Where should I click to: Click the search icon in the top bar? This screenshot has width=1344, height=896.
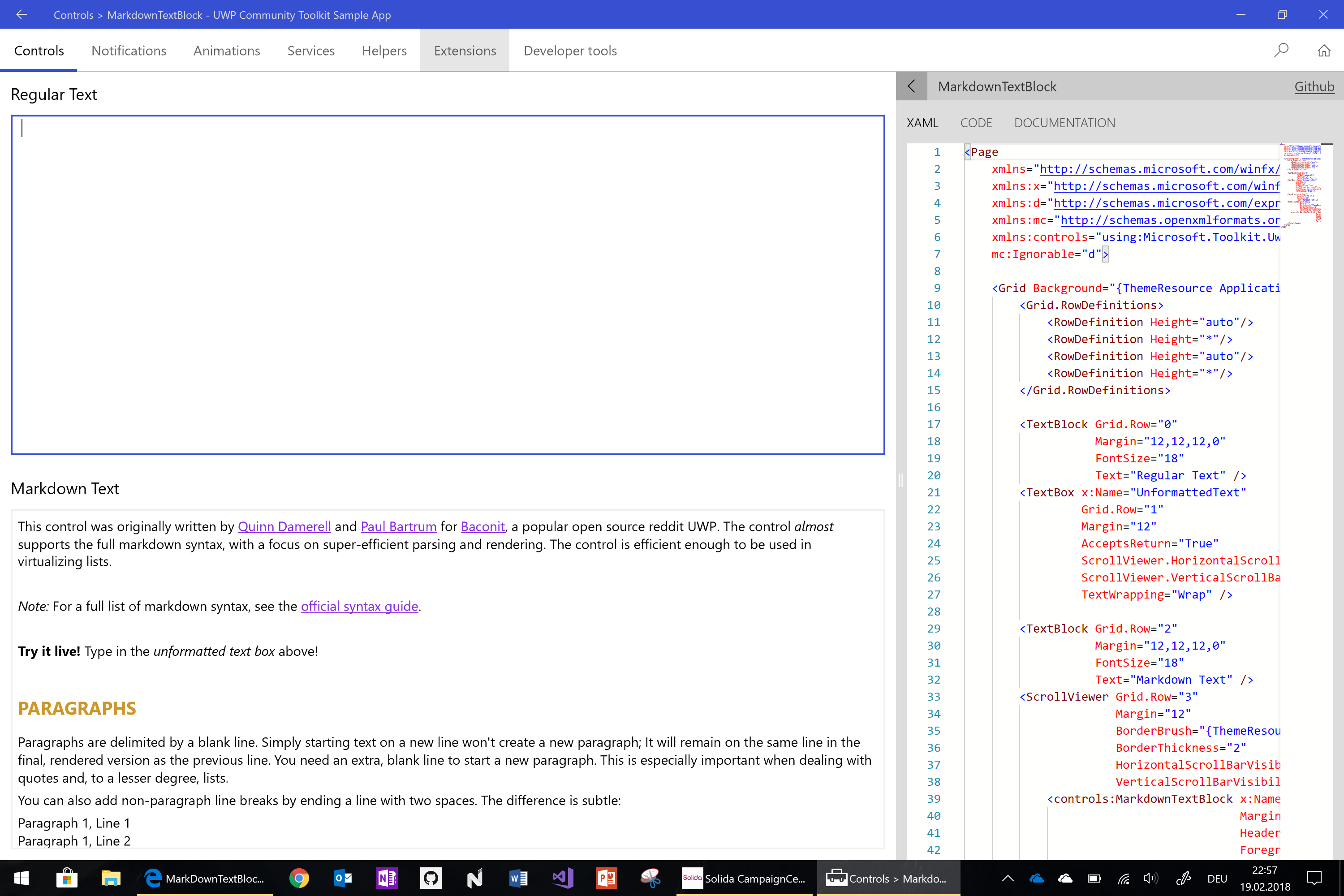(1282, 50)
